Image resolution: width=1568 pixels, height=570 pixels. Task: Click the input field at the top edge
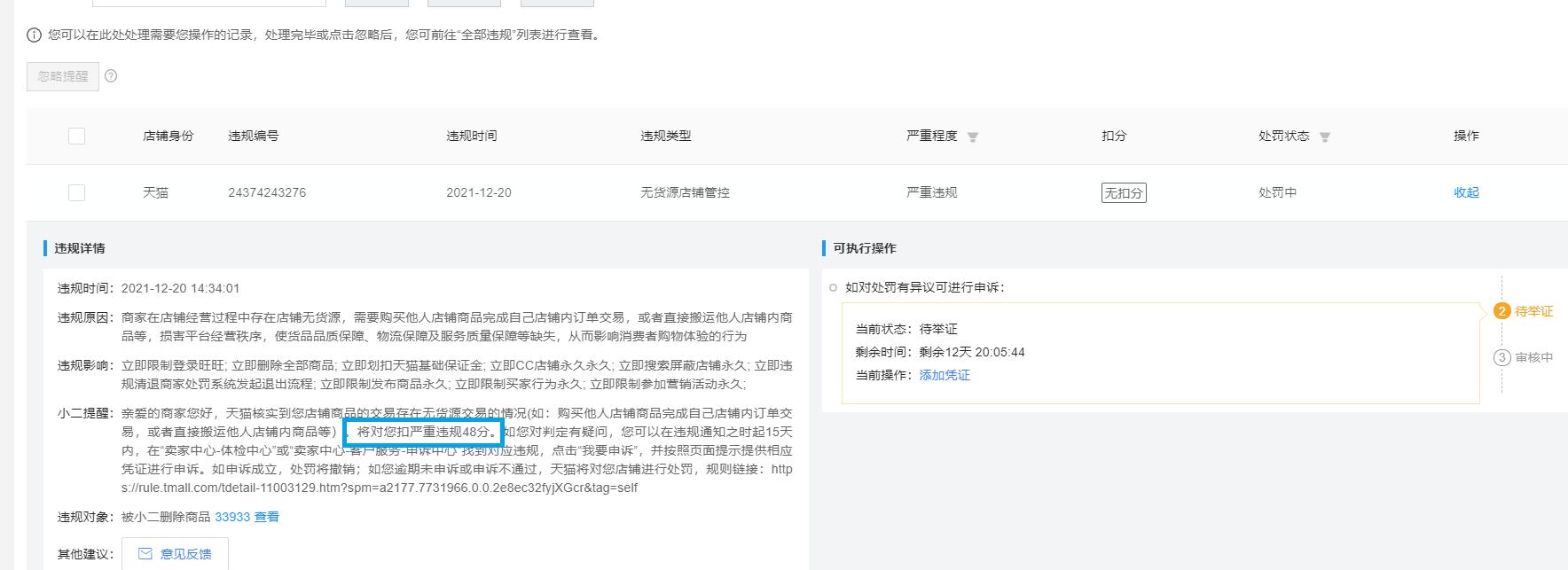point(209,3)
